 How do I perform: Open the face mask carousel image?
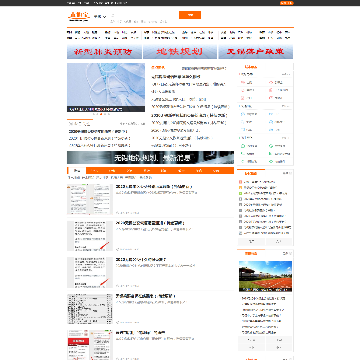point(106,87)
